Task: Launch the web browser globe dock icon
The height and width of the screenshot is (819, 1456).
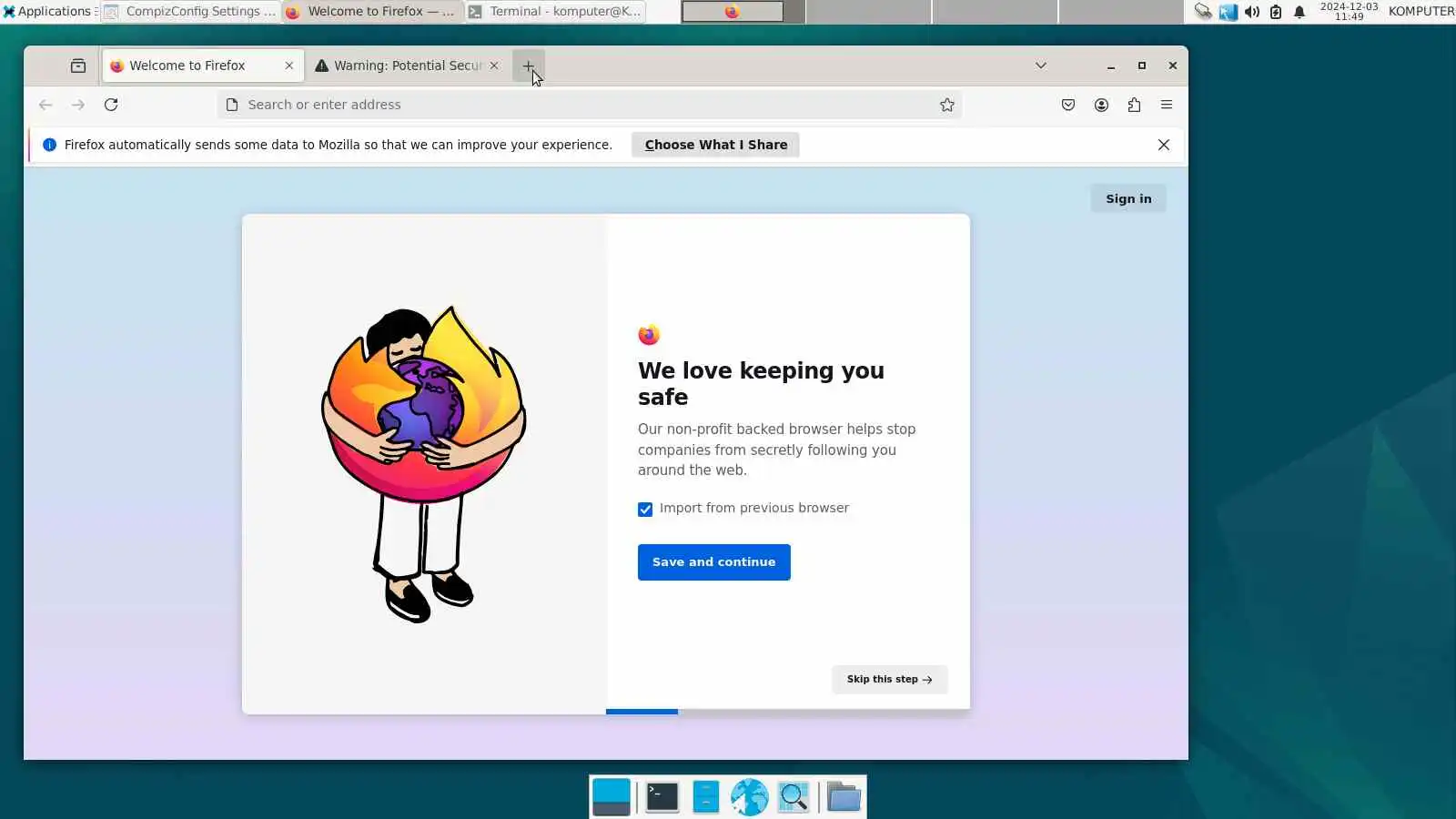Action: 749,797
